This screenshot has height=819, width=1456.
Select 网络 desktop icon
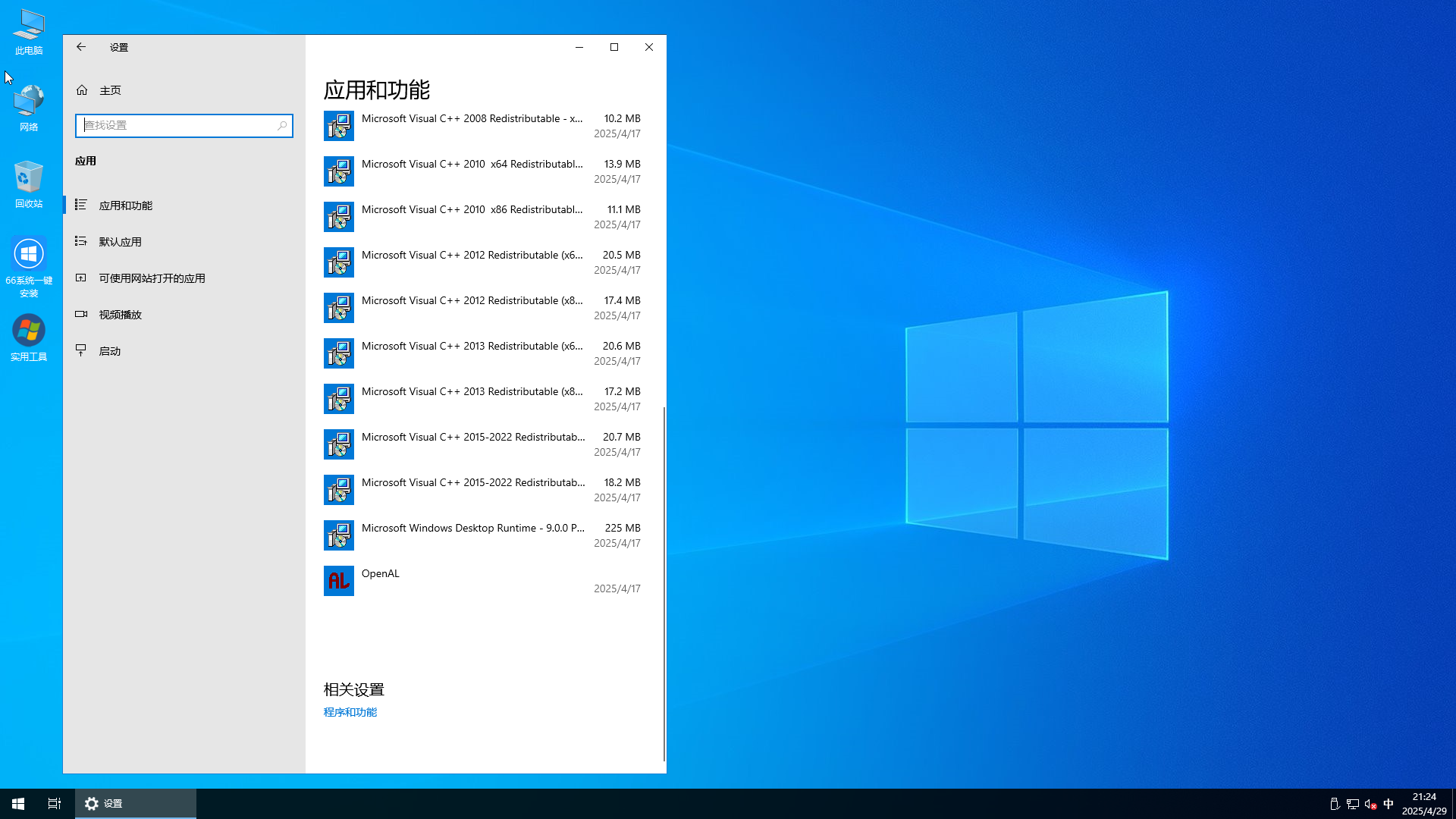coord(29,108)
